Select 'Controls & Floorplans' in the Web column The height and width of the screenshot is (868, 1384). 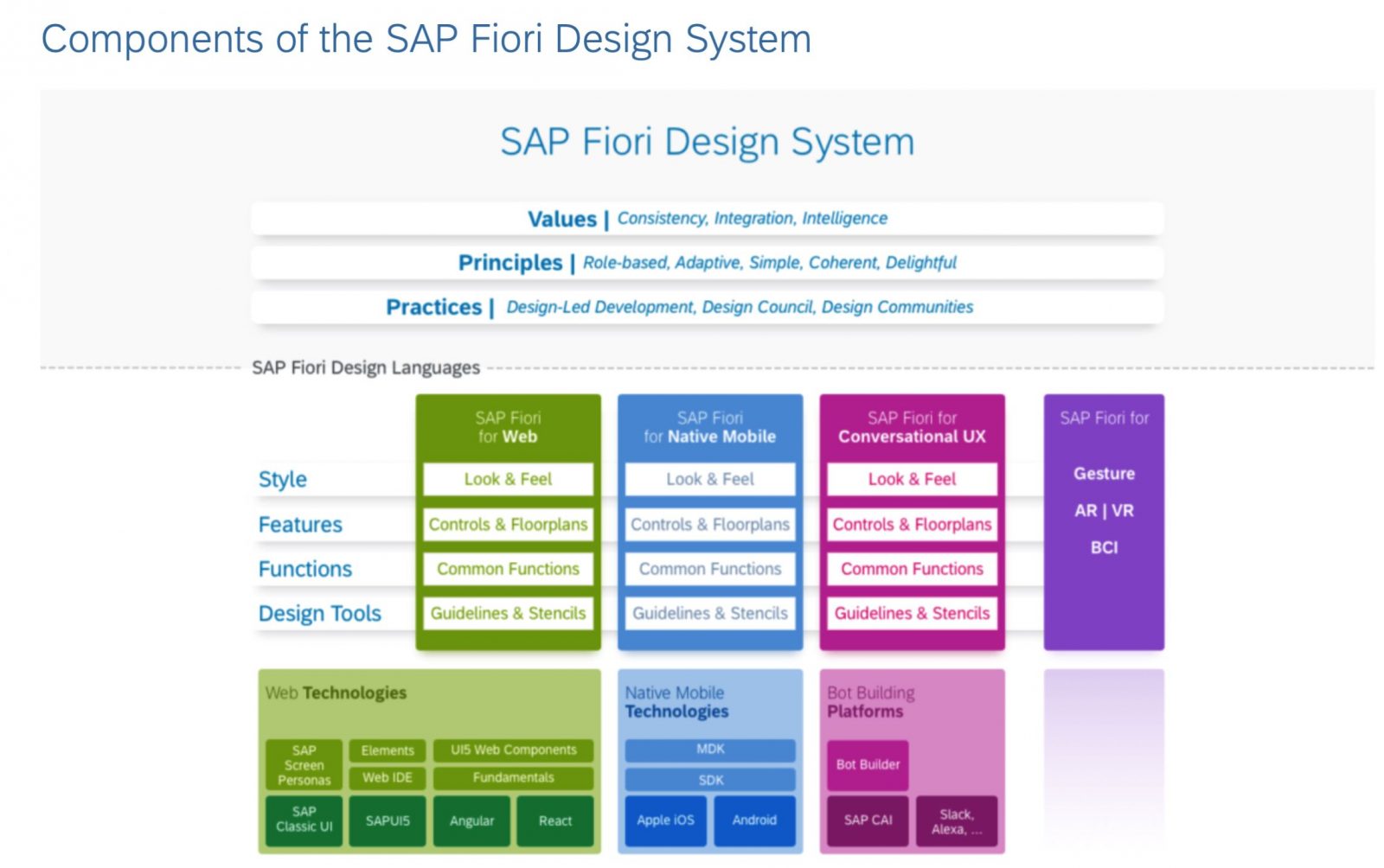click(x=508, y=524)
